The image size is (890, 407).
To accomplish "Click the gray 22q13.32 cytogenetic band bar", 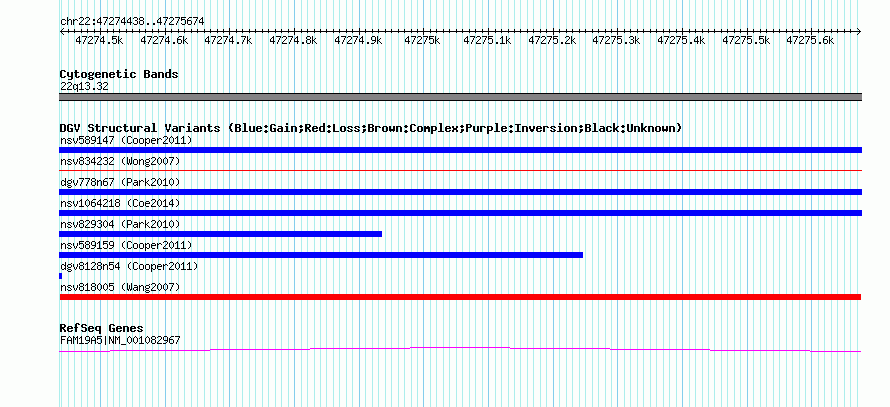I will 460,96.
